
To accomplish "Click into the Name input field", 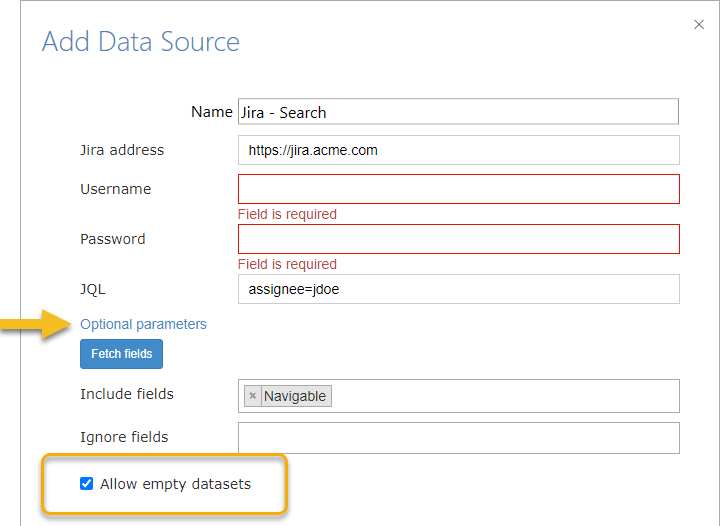I will coord(458,112).
